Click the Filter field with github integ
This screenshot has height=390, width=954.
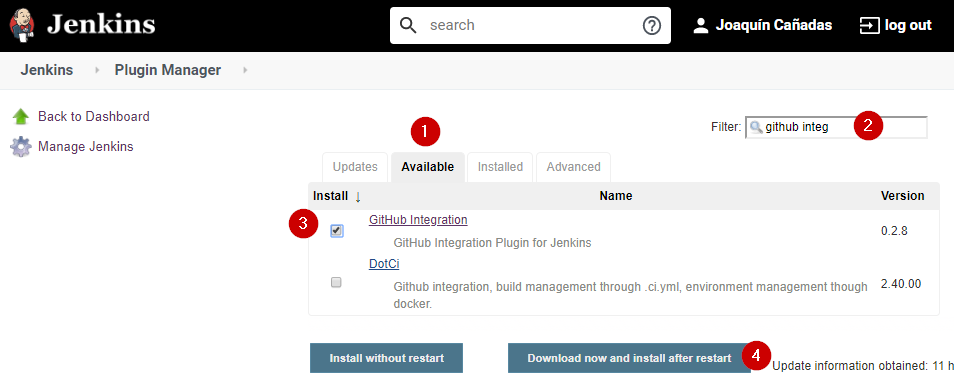pos(836,128)
